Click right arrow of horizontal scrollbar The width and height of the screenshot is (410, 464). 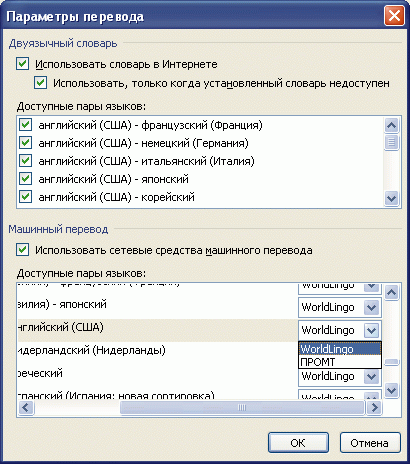(374, 407)
